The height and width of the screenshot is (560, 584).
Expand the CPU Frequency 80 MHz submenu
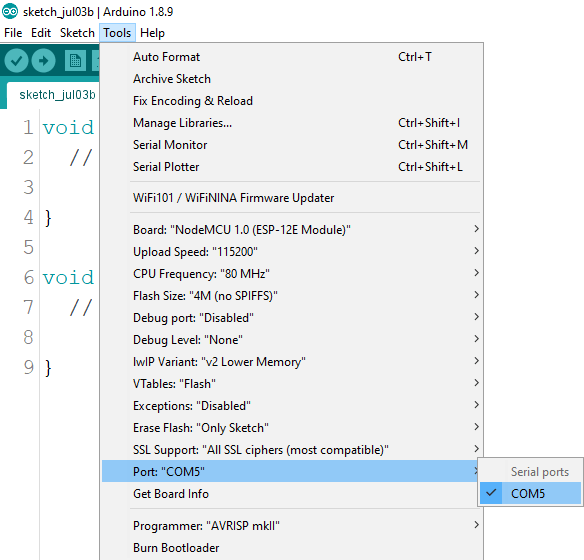click(292, 273)
